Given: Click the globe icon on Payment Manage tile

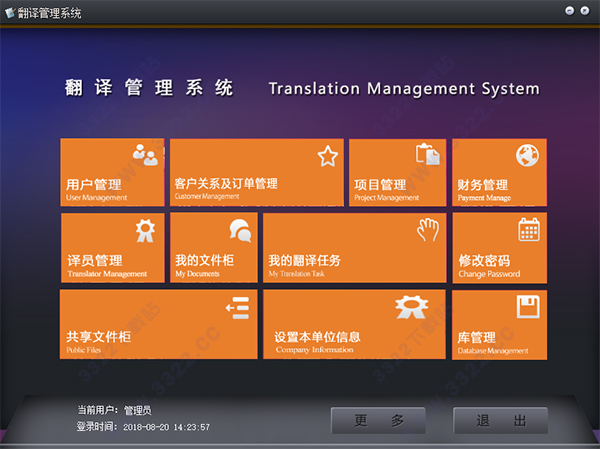Looking at the screenshot, I should (x=528, y=155).
